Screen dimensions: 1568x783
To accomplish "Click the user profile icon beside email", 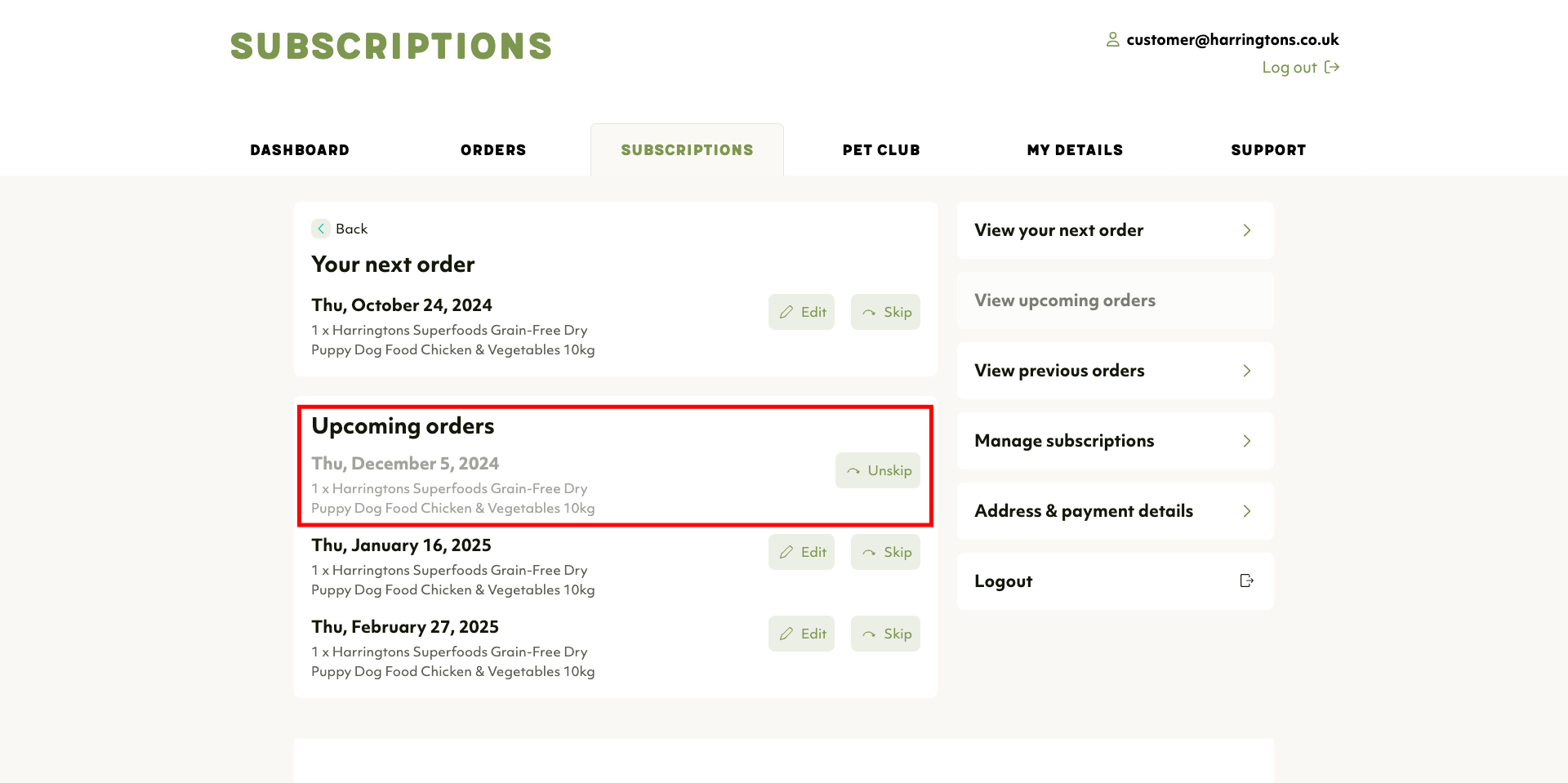I will [x=1112, y=39].
